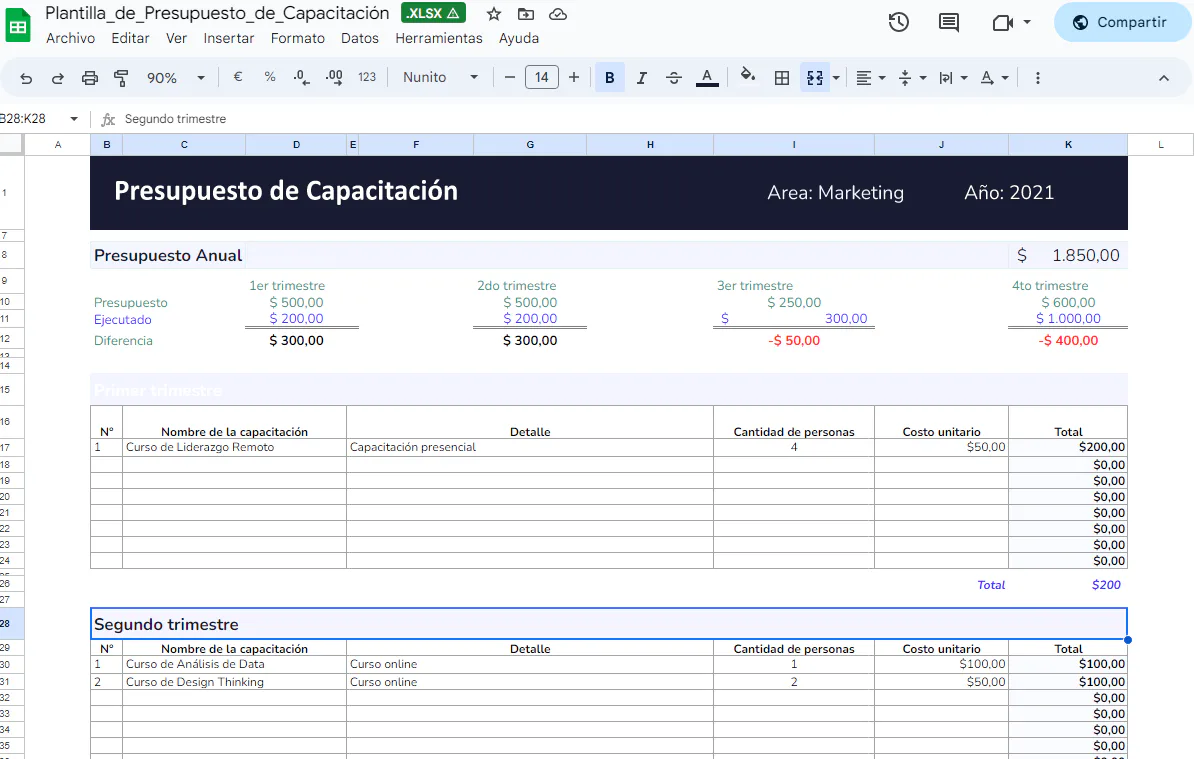Open the Insertar menu
The height and width of the screenshot is (759, 1194).
(228, 38)
